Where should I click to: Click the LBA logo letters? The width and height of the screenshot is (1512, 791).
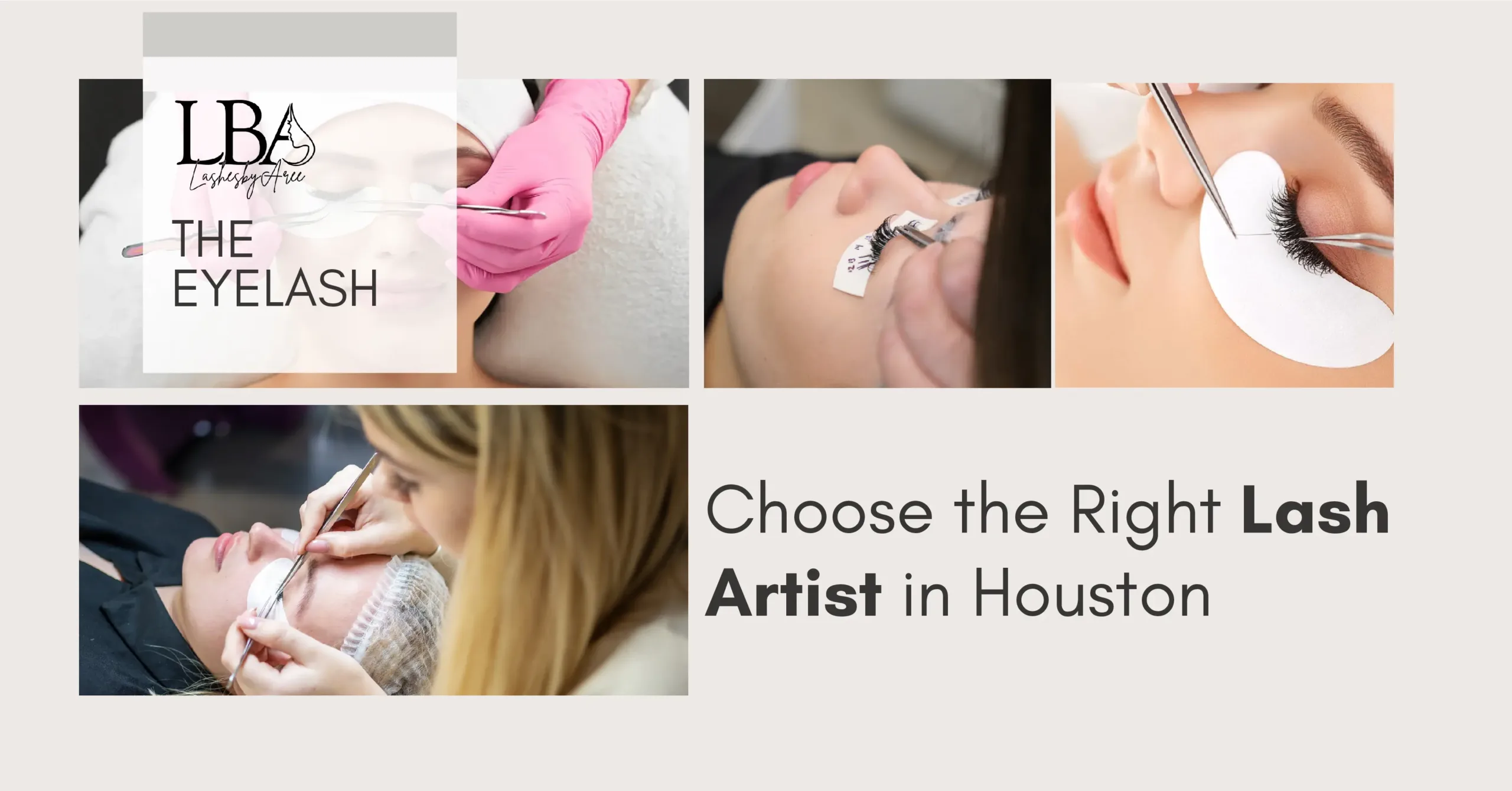235,135
